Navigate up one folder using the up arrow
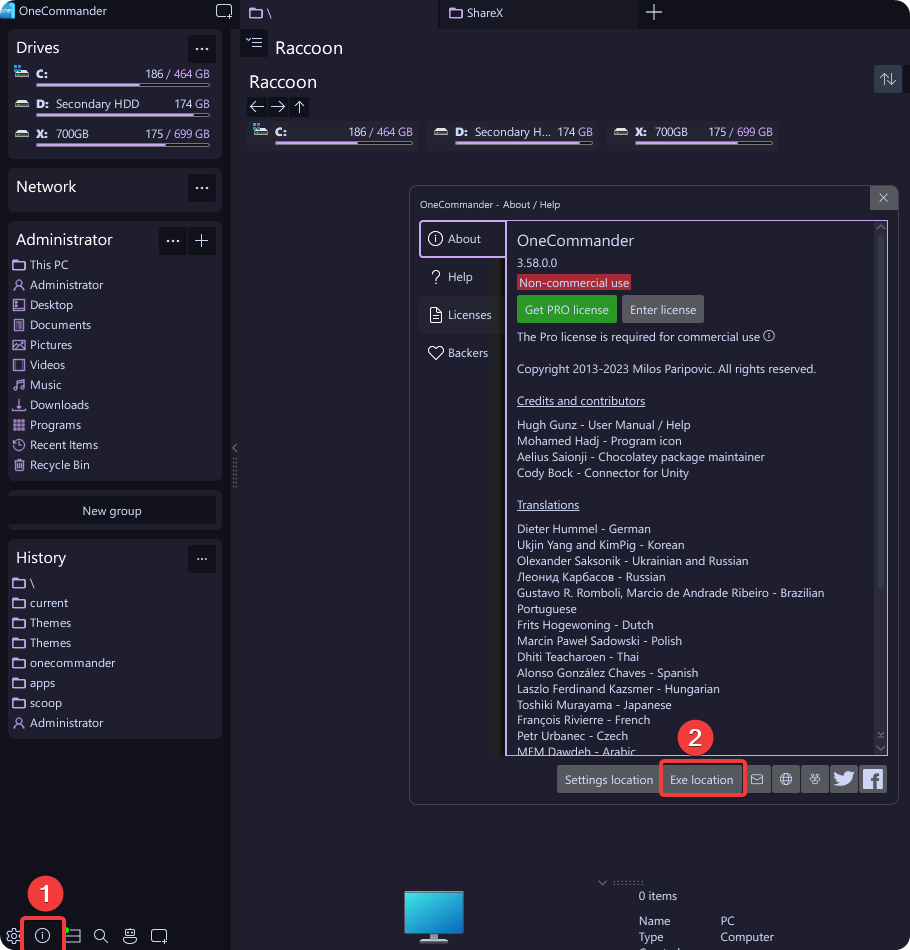This screenshot has height=950, width=910. click(298, 107)
